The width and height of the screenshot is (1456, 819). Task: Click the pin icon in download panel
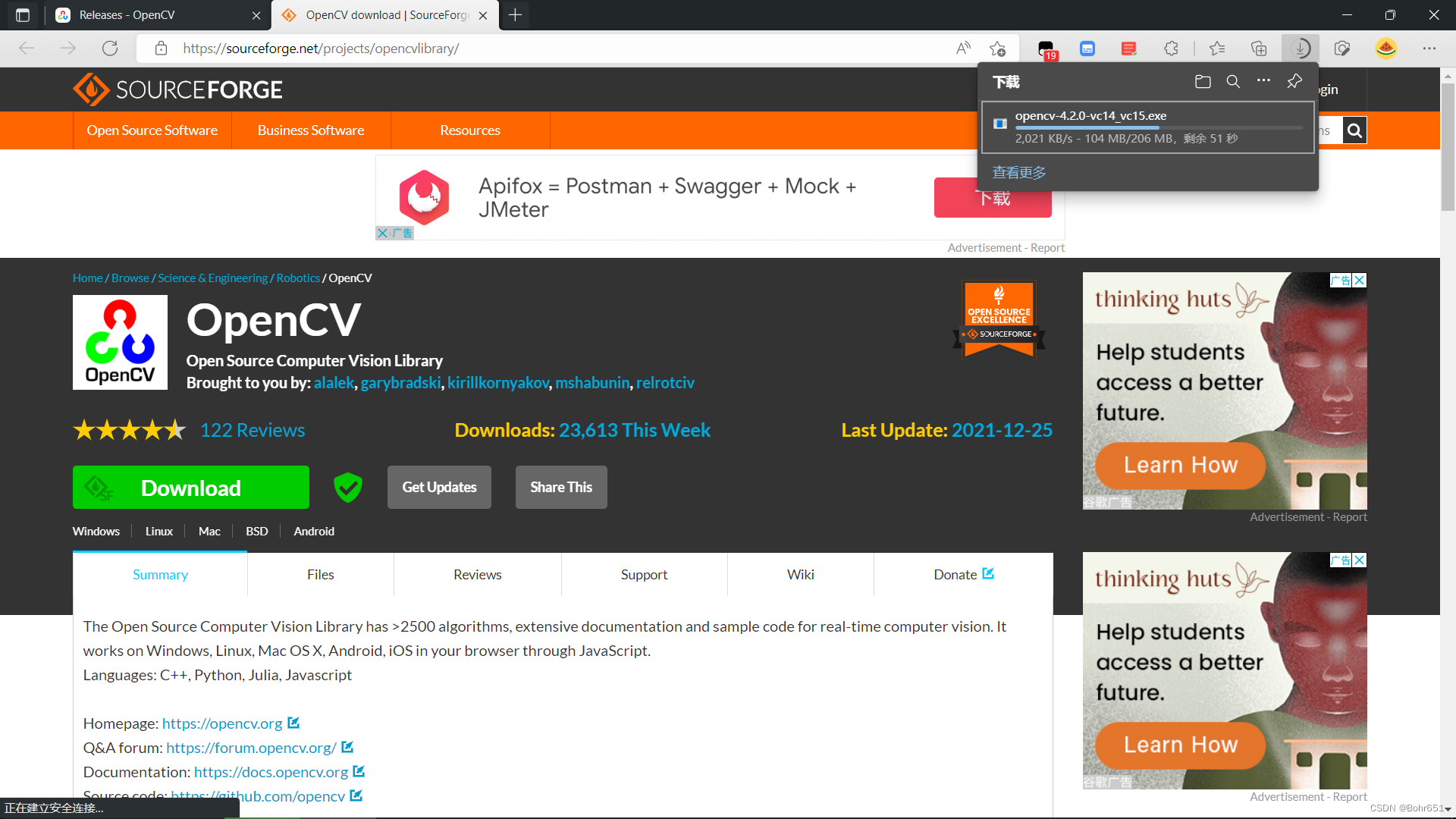[x=1294, y=82]
